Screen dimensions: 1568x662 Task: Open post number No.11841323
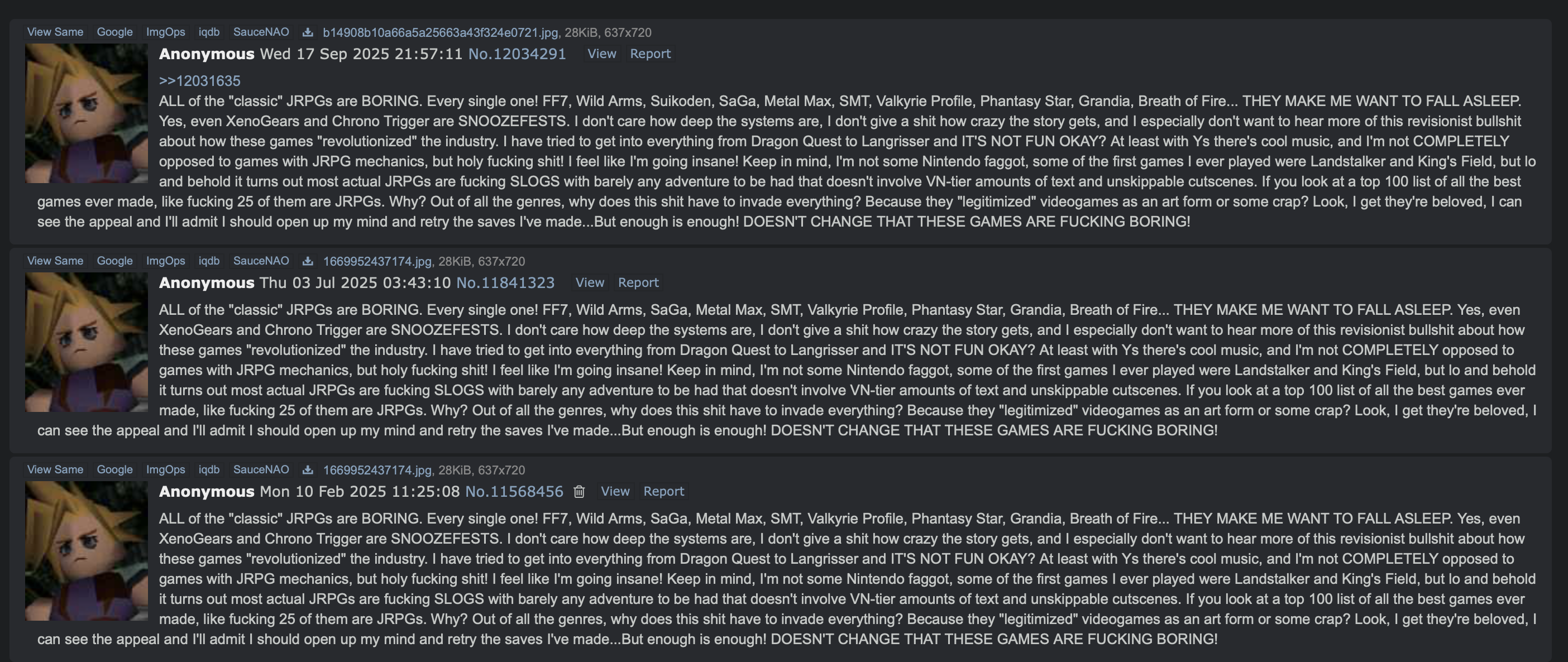pyautogui.click(x=505, y=283)
